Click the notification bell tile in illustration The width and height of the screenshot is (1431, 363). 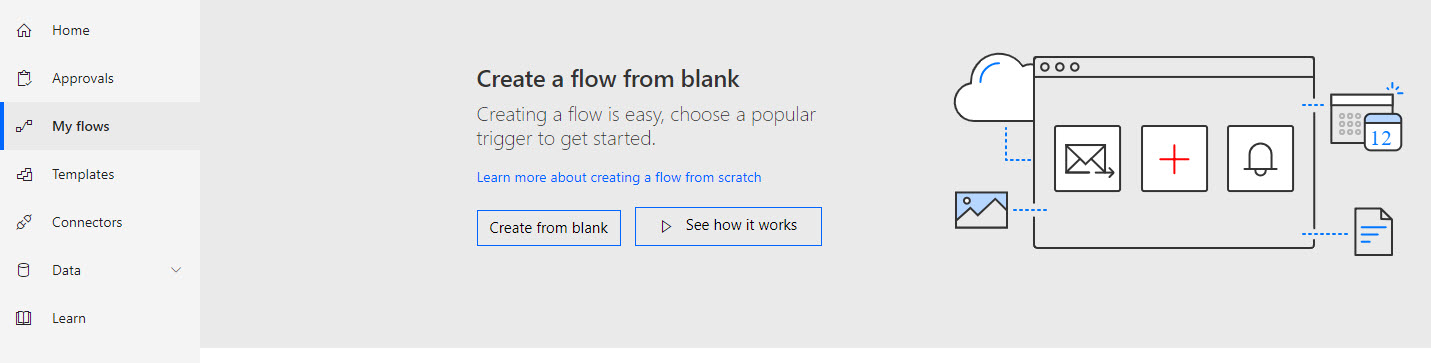1260,159
